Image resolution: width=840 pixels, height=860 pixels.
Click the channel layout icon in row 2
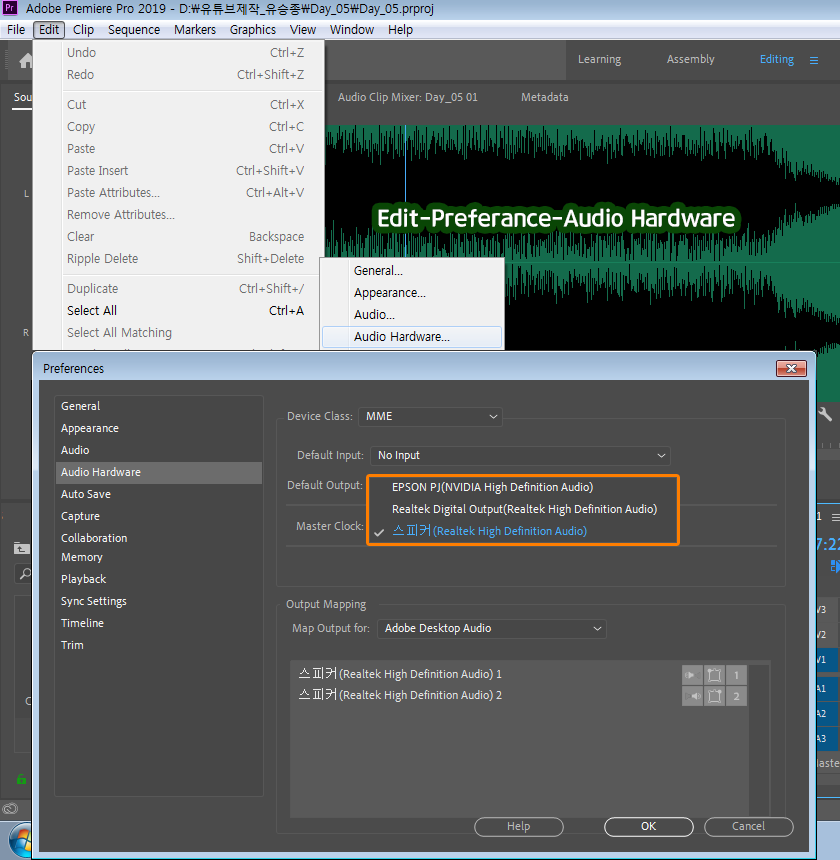coord(714,696)
